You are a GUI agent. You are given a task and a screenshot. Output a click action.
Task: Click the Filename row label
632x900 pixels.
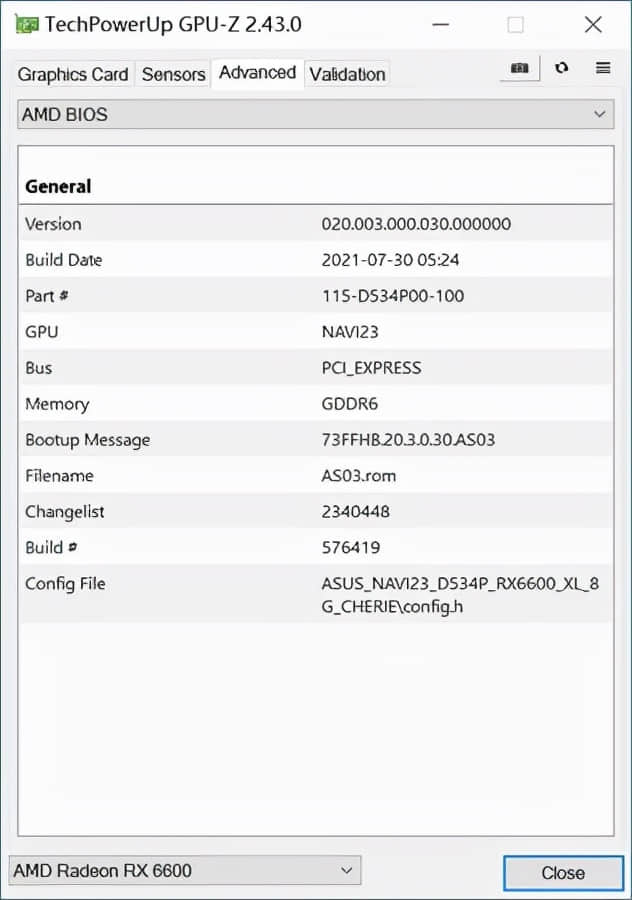pyautogui.click(x=59, y=476)
